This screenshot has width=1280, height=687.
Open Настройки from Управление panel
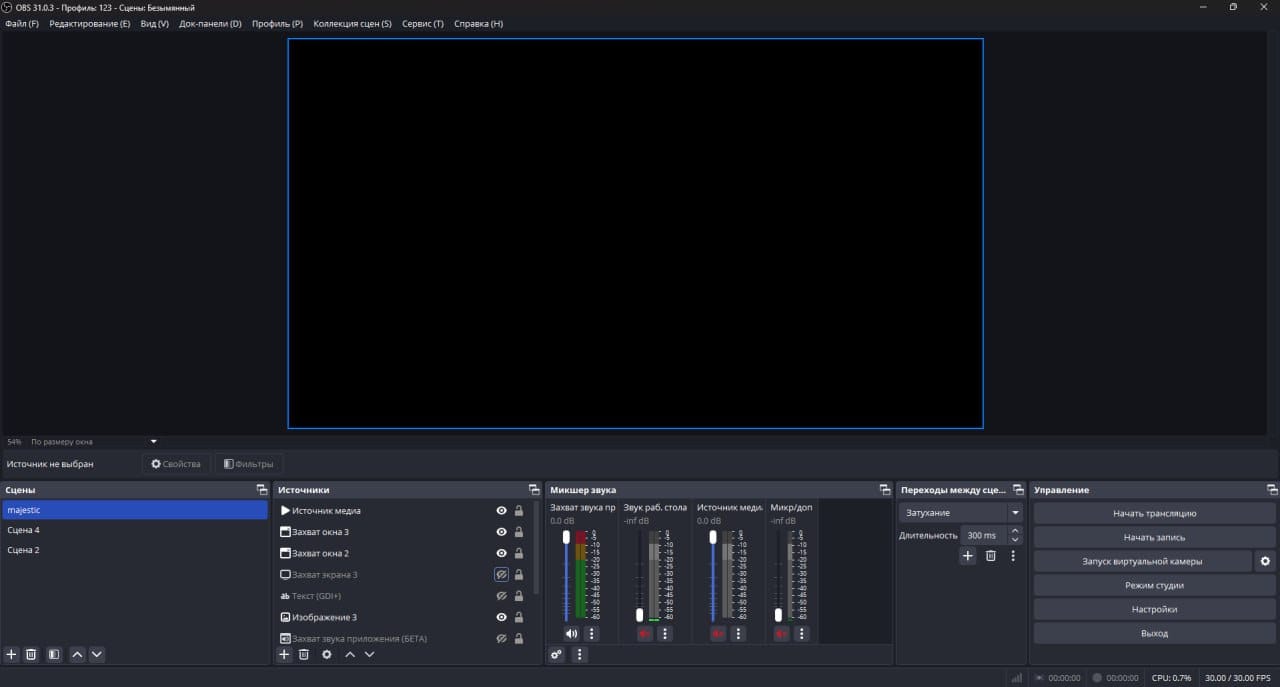point(1154,609)
